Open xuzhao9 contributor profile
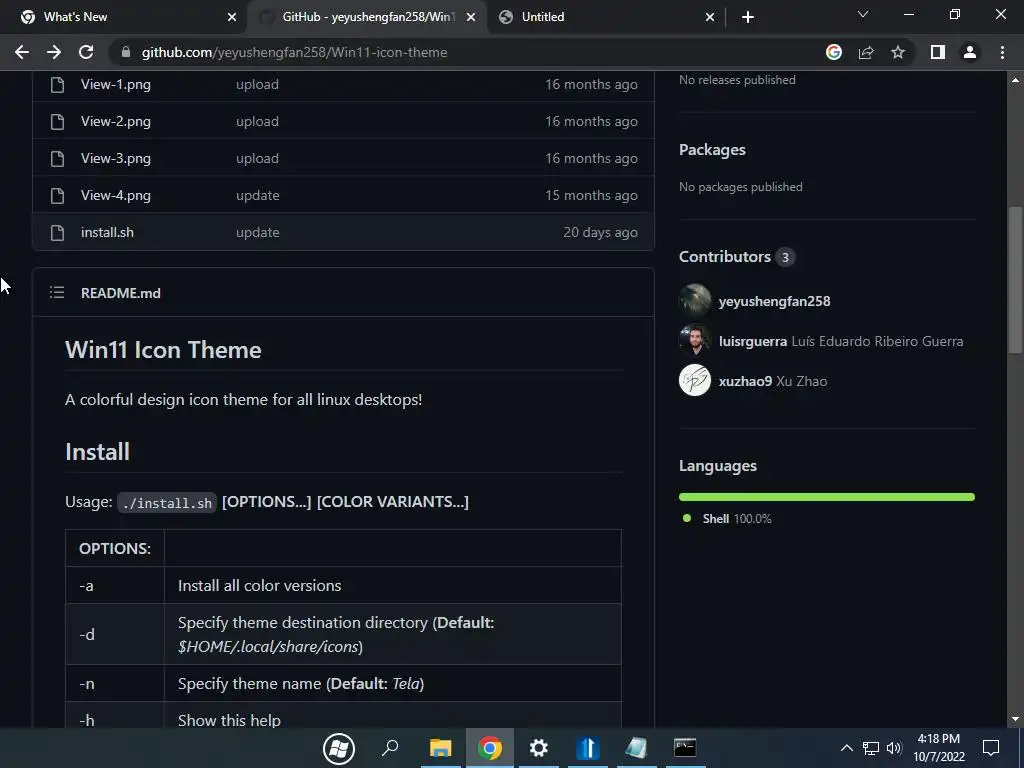 point(745,381)
